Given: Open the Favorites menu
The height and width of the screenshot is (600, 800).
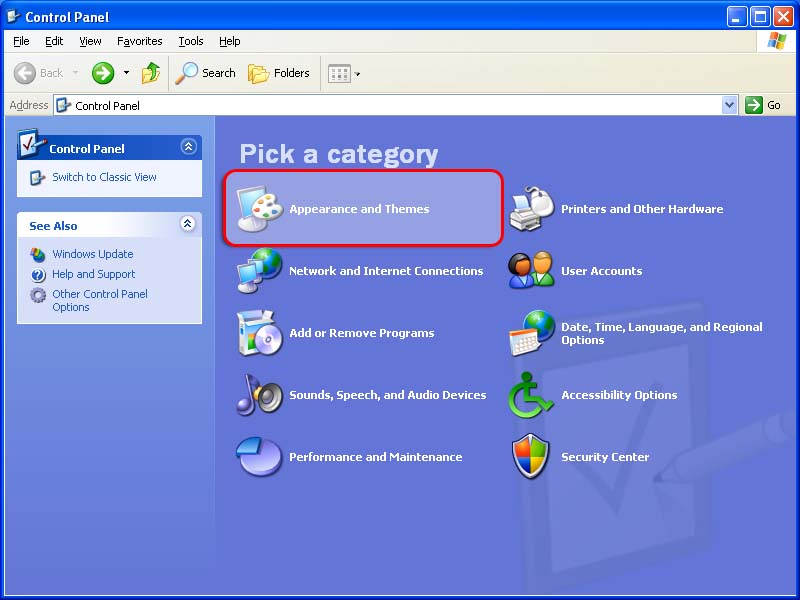Looking at the screenshot, I should pyautogui.click(x=139, y=41).
